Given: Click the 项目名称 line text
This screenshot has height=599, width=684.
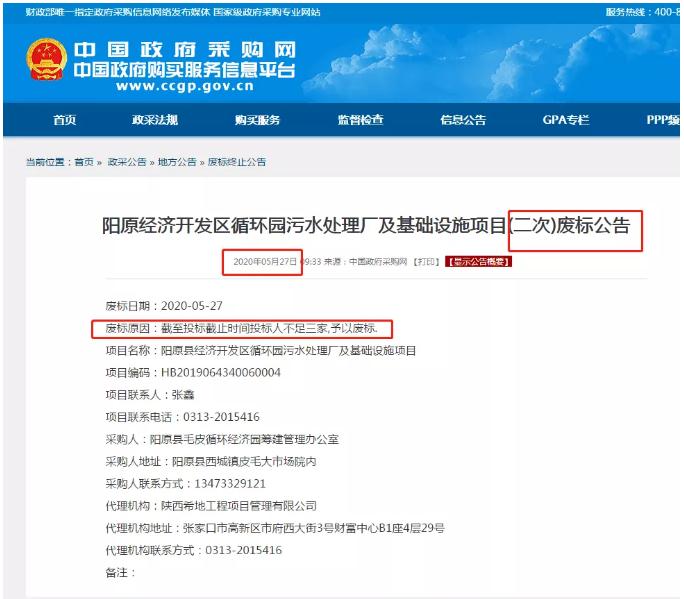Looking at the screenshot, I should point(261,350).
